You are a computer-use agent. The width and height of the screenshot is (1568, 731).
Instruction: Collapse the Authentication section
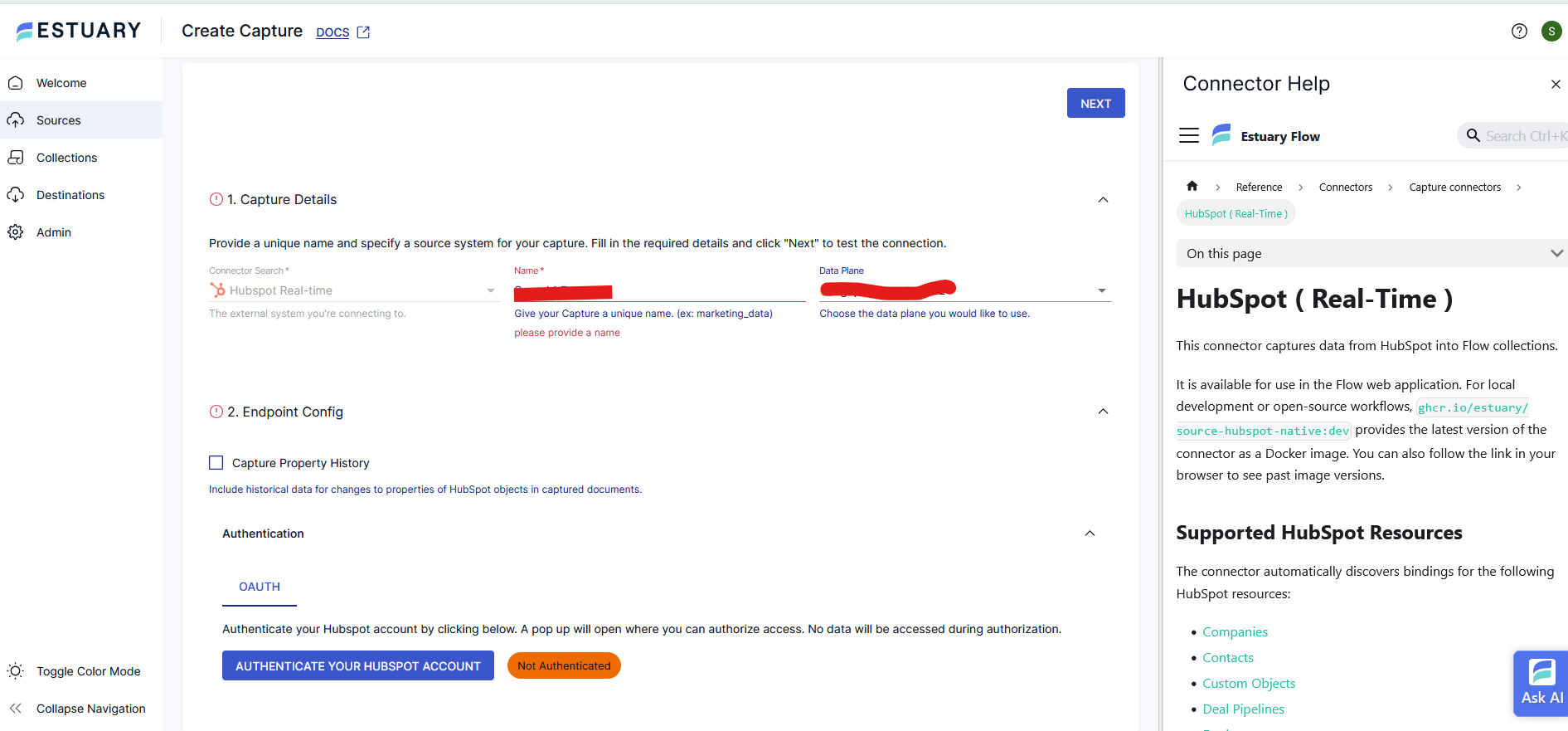(x=1090, y=534)
